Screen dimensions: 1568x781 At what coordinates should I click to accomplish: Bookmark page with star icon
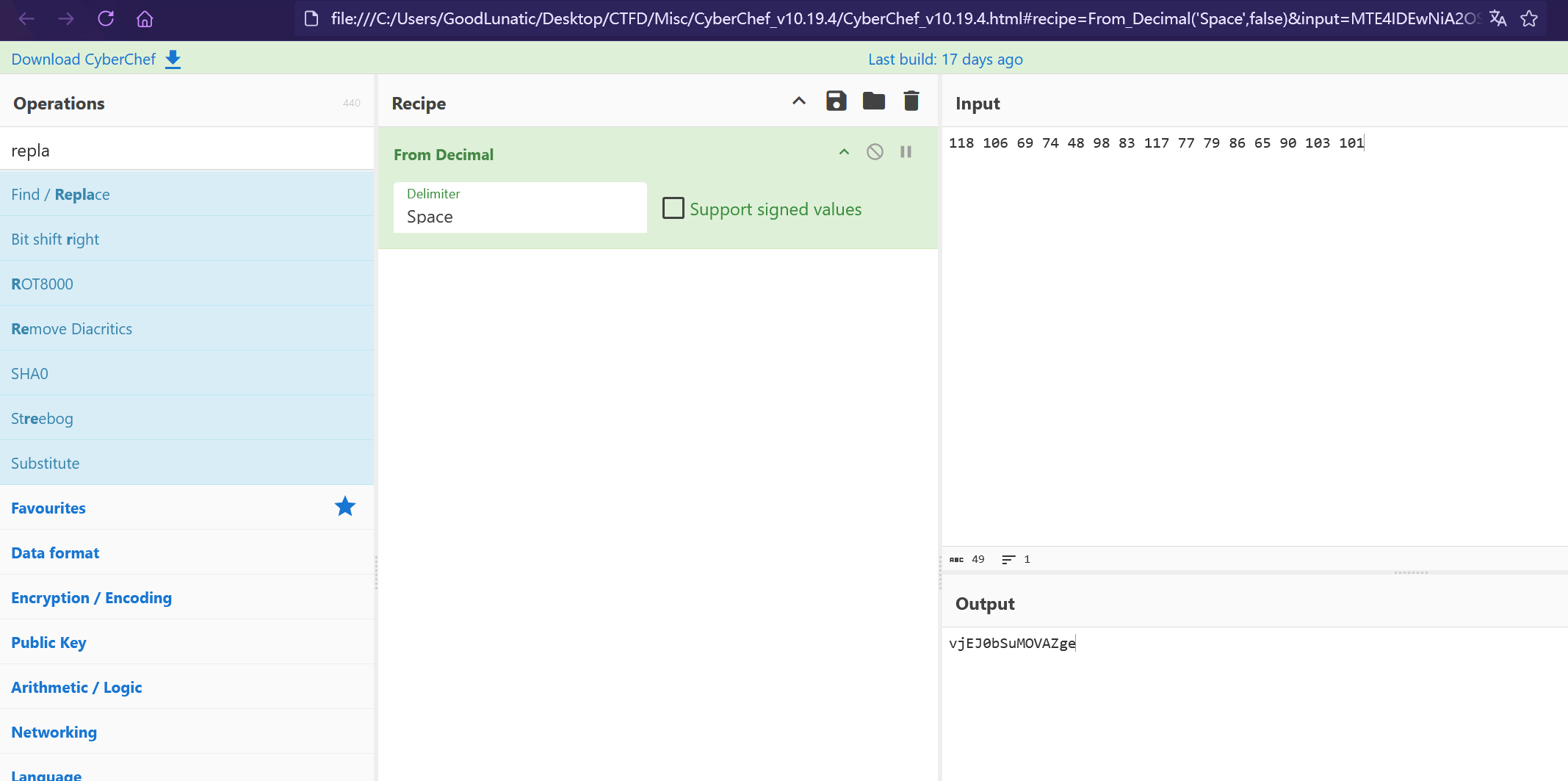click(x=1529, y=18)
